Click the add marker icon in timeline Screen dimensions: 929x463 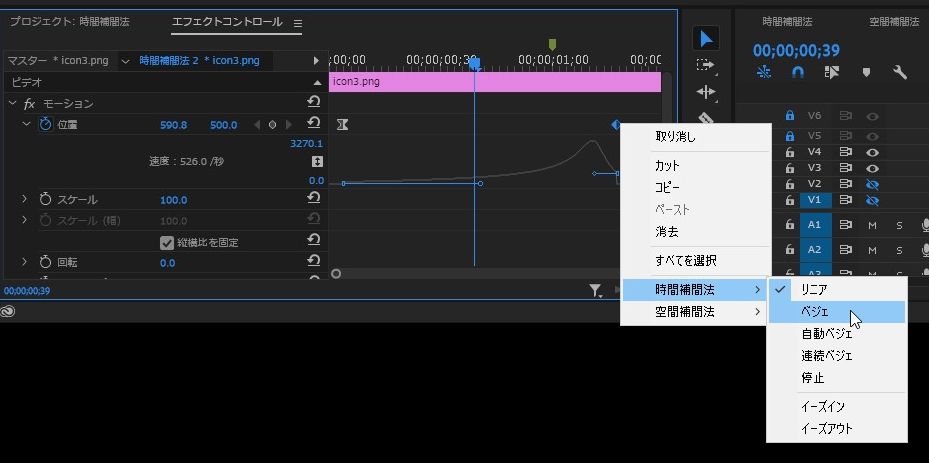click(x=866, y=72)
